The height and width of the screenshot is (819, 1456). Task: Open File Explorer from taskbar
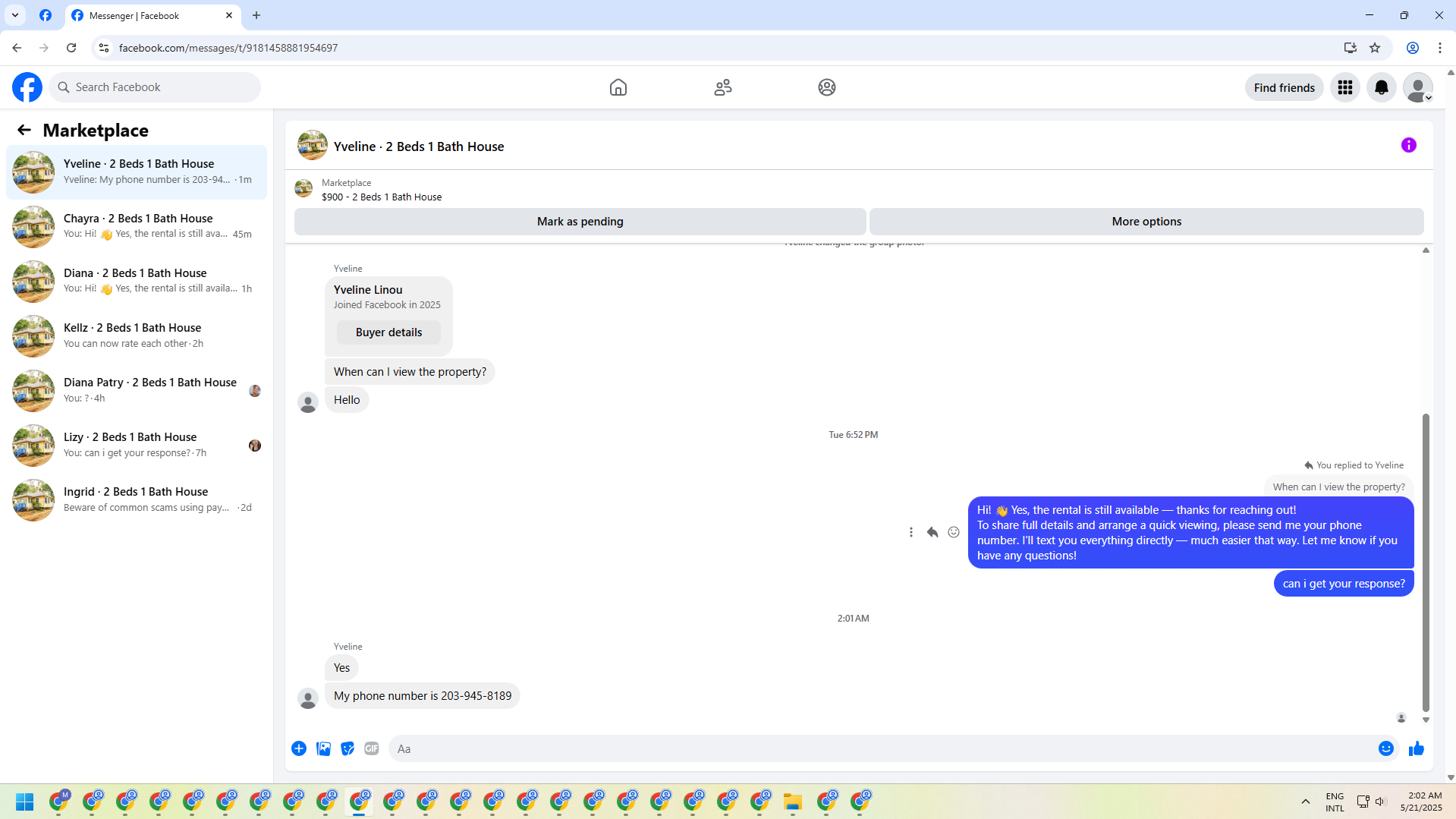[793, 802]
